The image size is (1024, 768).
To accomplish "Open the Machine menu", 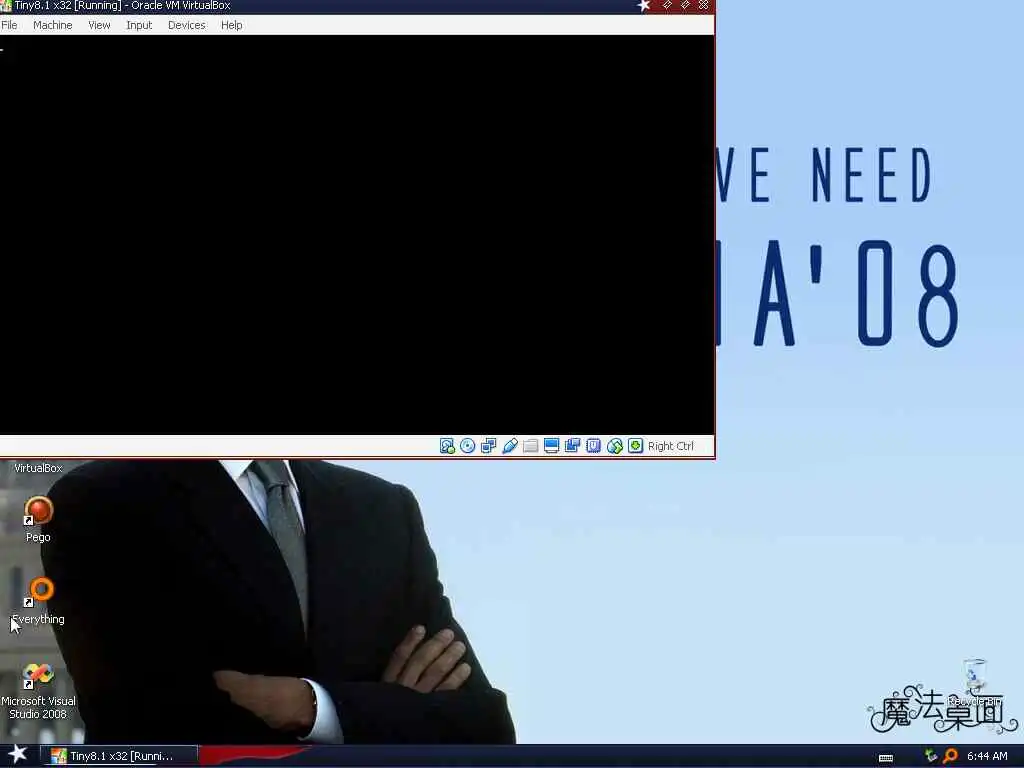I will 52,25.
